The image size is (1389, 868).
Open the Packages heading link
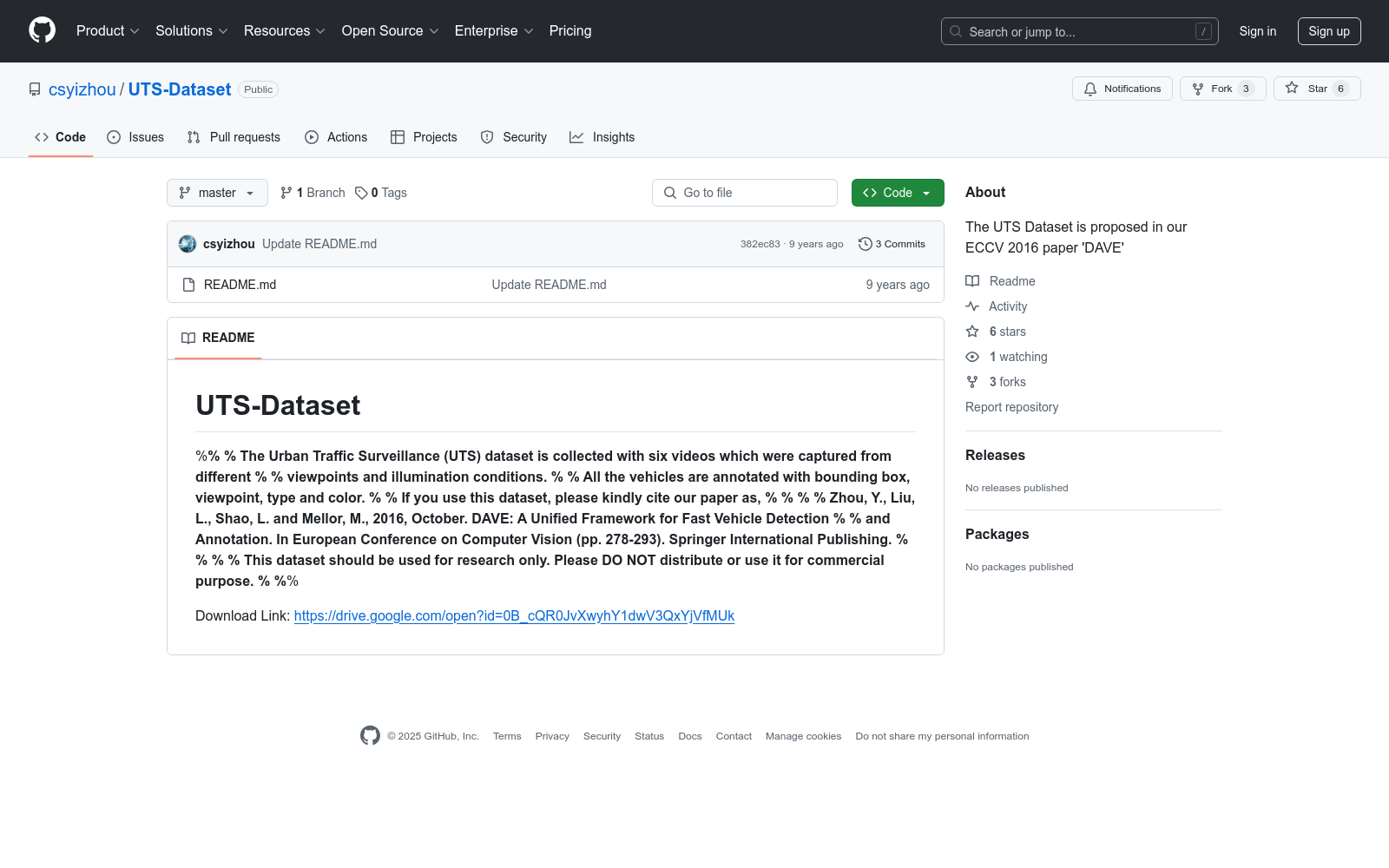(997, 534)
